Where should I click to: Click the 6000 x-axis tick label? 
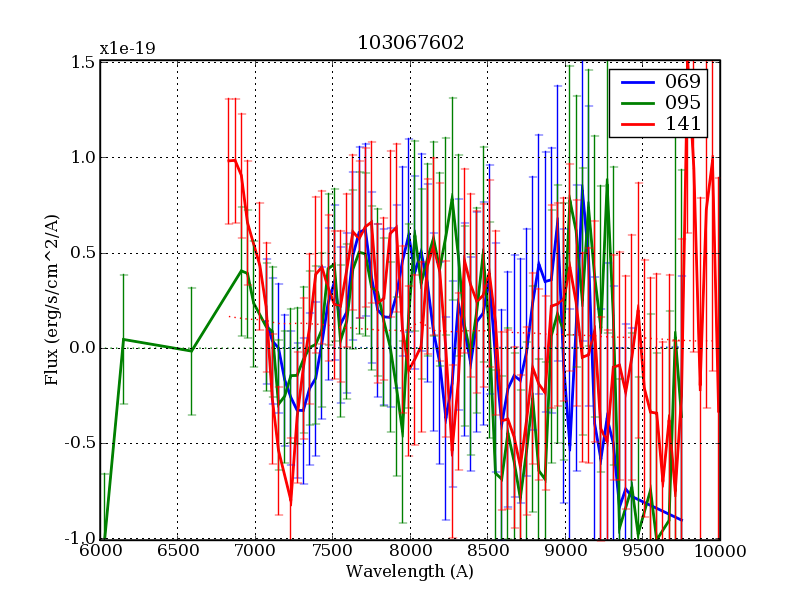[x=100, y=551]
